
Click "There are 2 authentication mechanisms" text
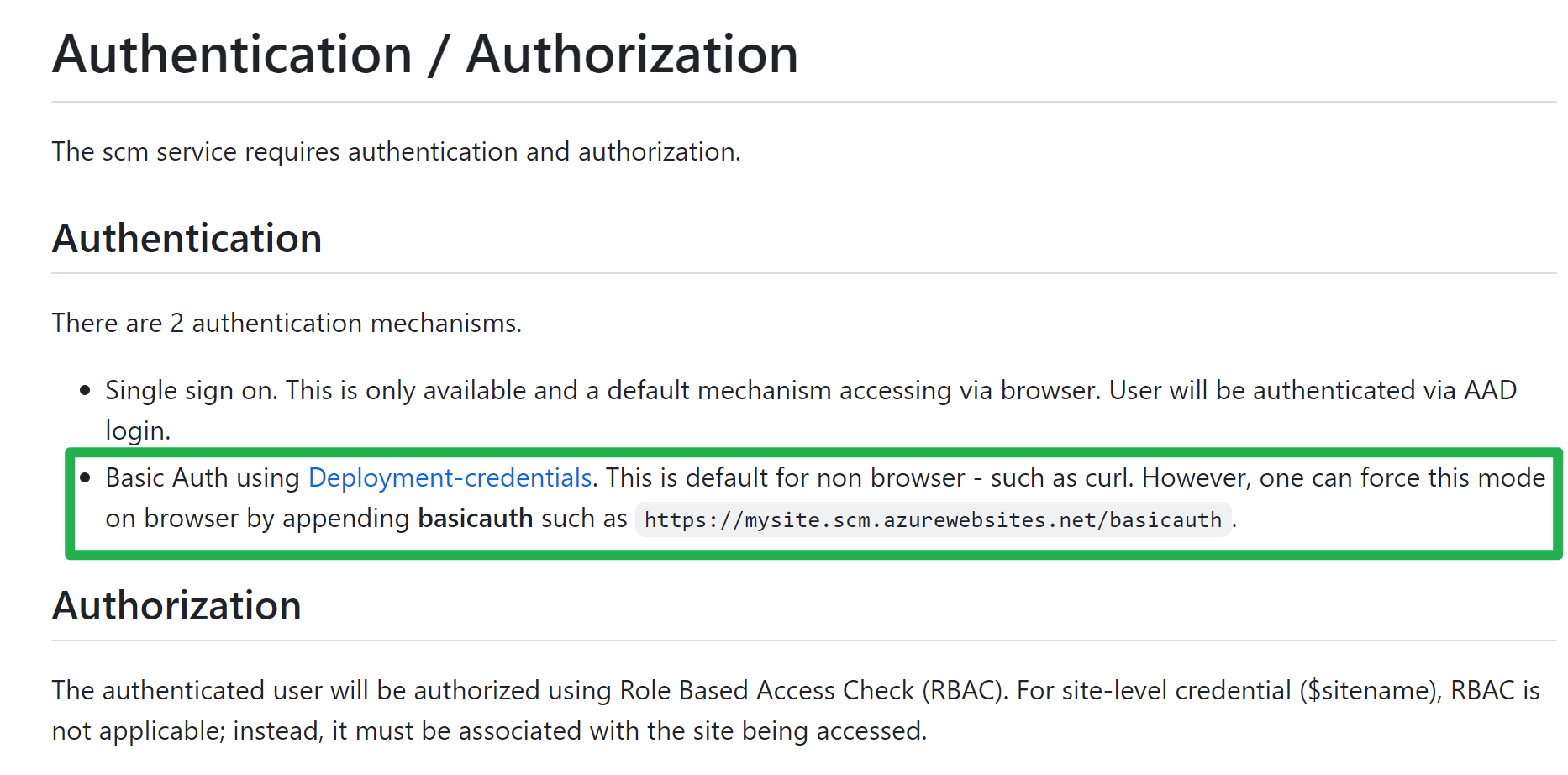click(286, 324)
